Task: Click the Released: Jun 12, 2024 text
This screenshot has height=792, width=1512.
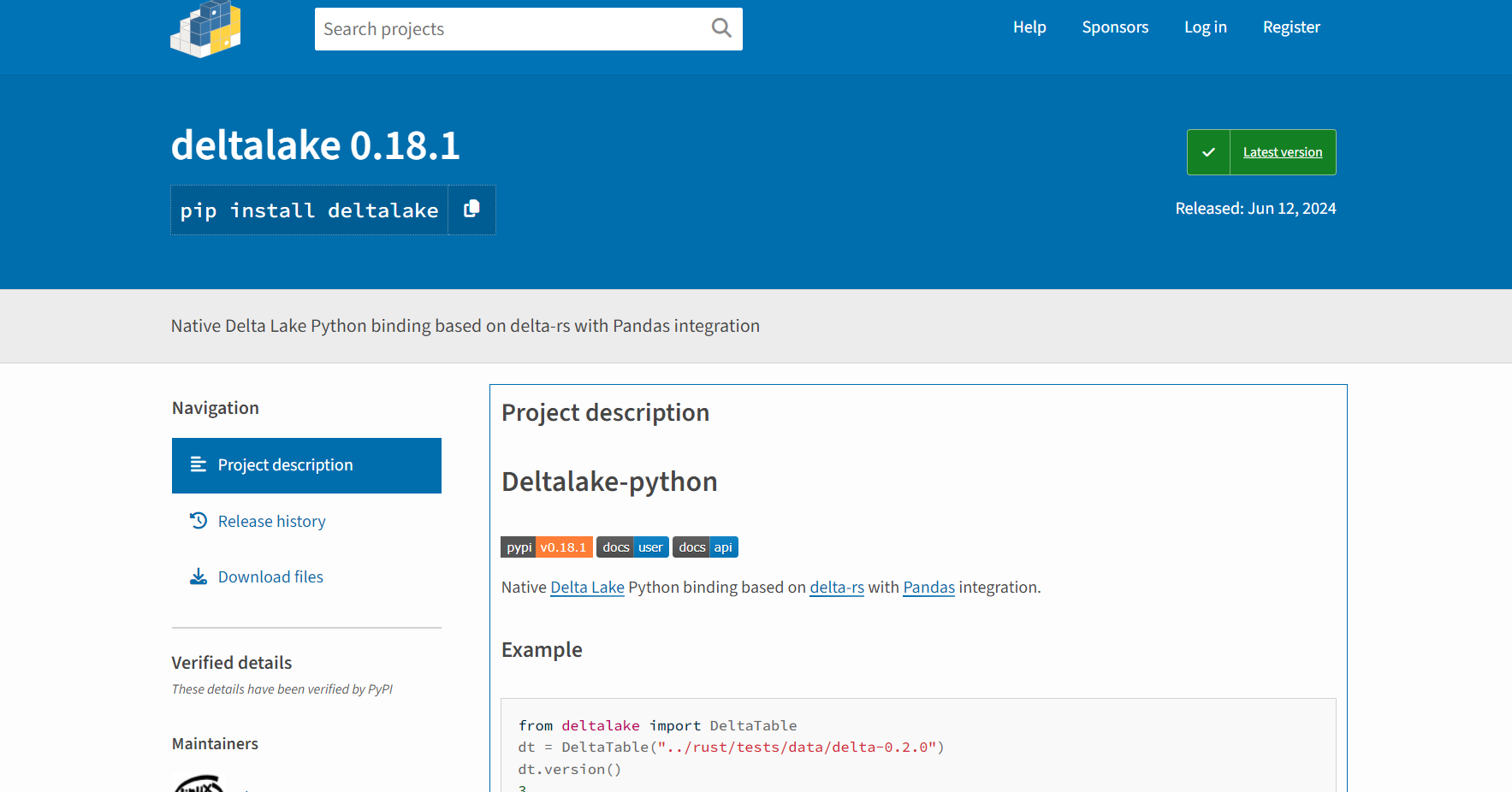Action: pos(1255,209)
